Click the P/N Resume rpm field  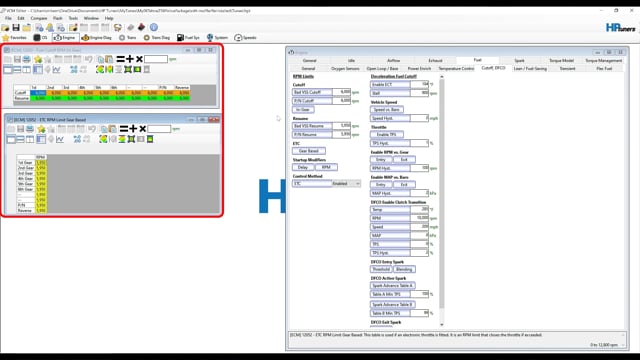342,134
